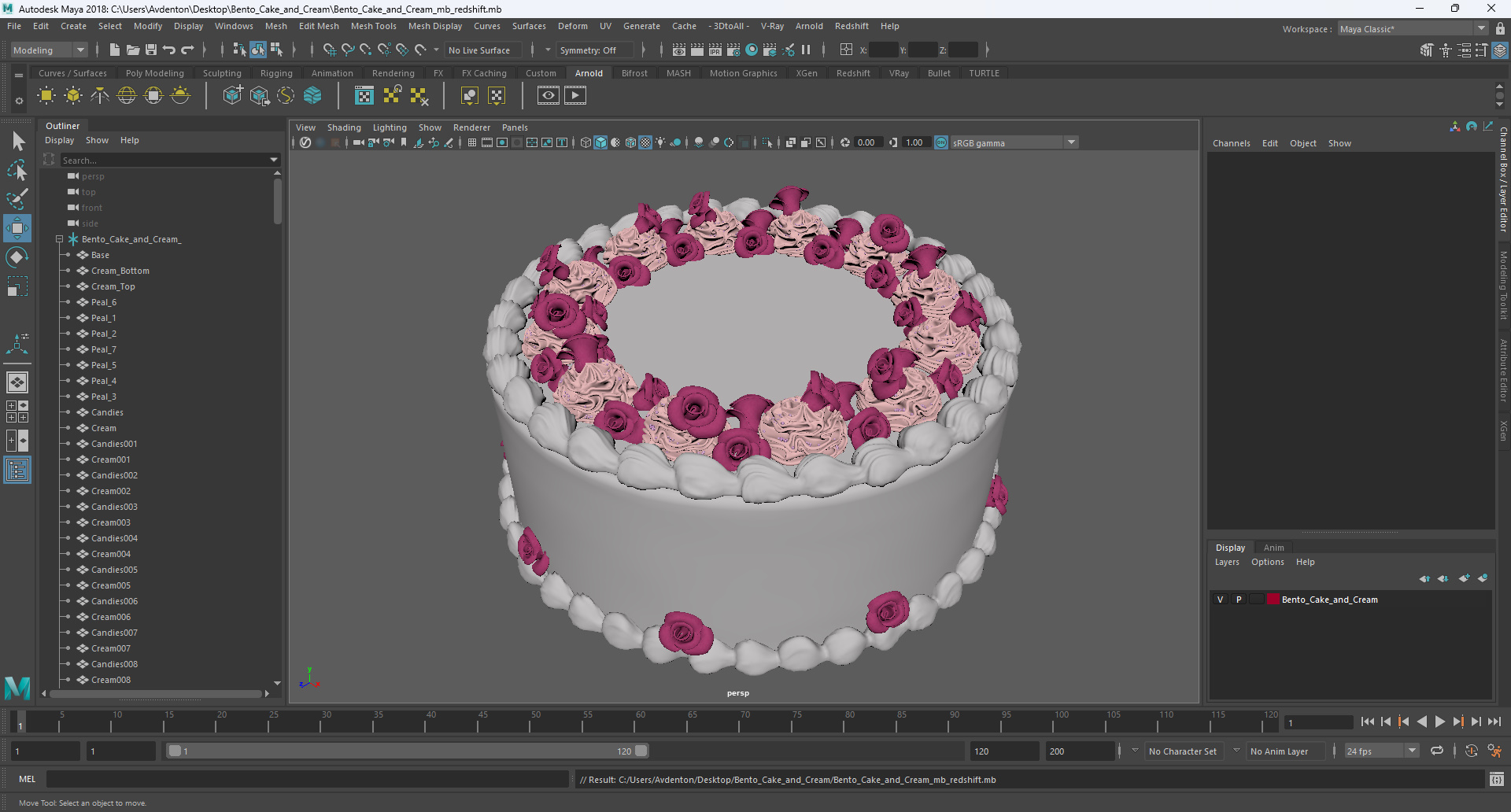Click the red color swatch of Bento_Cake_and_Cream layer
Screen dimensions: 1511x812
tap(1273, 600)
